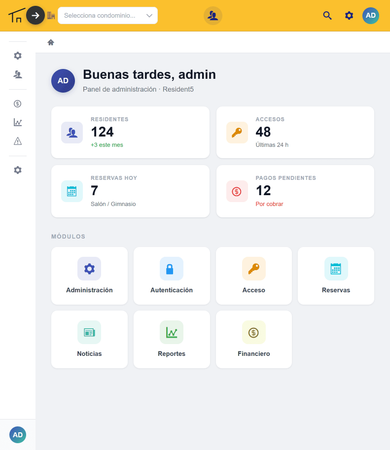Open the Financiero module tile
Image resolution: width=390 pixels, height=450 pixels.
[x=254, y=339]
